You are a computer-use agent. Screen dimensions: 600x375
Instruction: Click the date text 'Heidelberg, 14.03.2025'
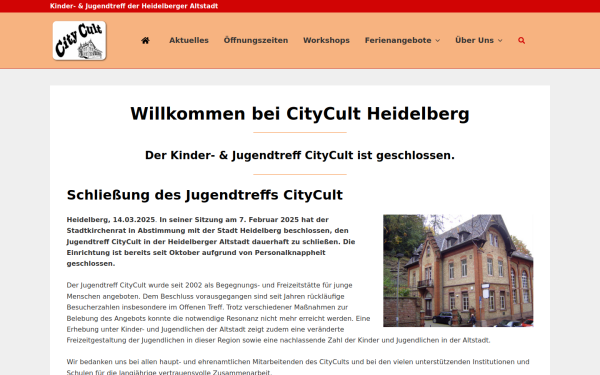(x=111, y=220)
